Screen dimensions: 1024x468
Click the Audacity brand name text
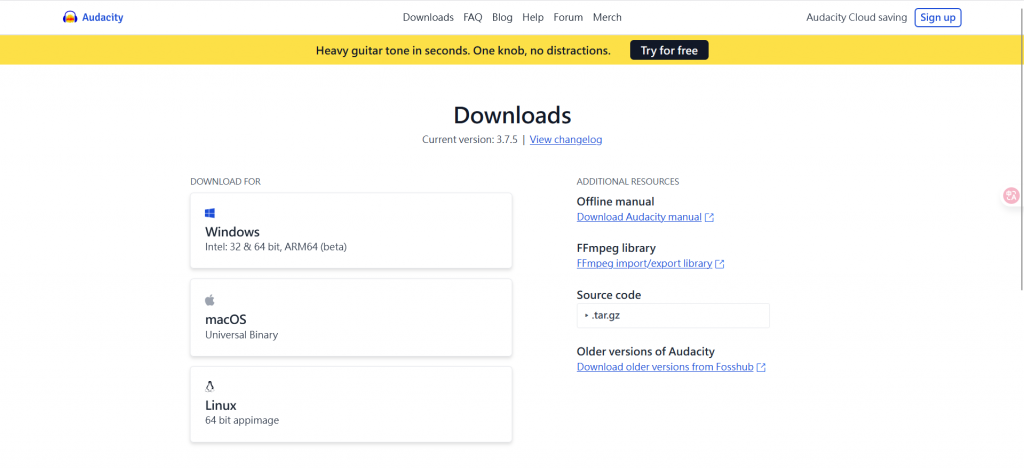click(x=103, y=18)
